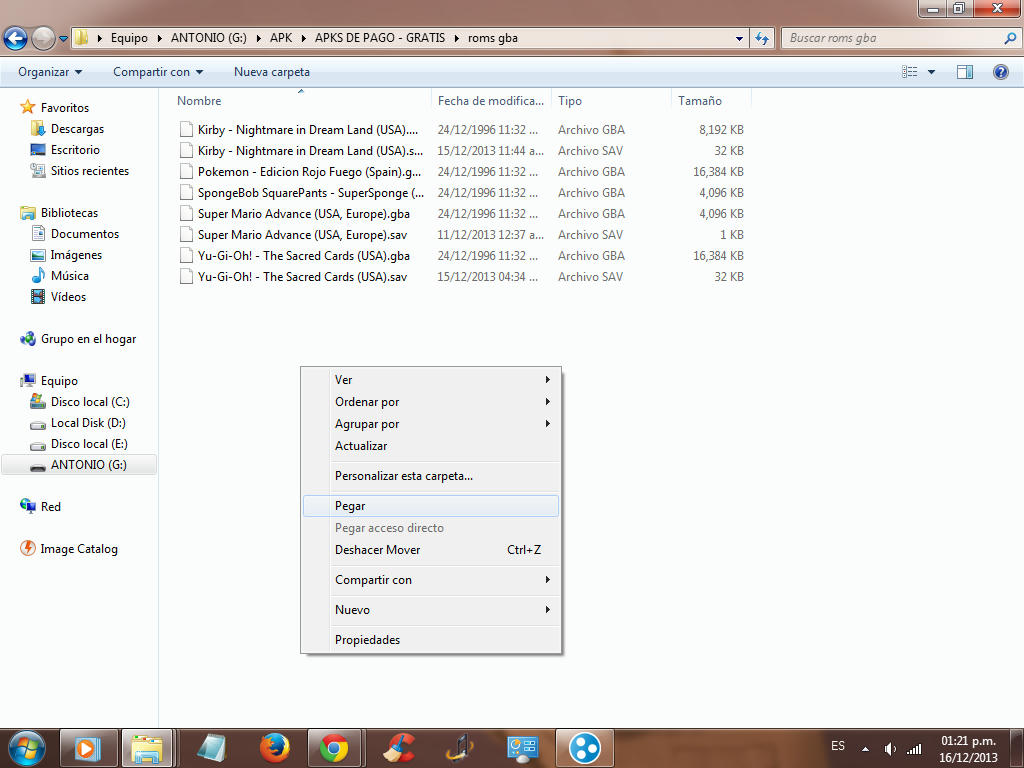Sort files by Tamaño column header
Image resolution: width=1024 pixels, height=768 pixels.
pyautogui.click(x=700, y=101)
